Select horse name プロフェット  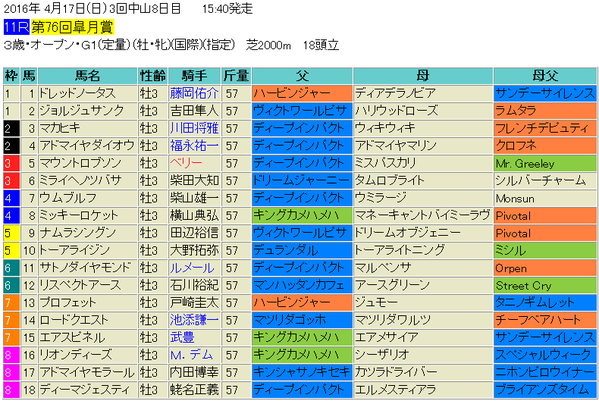click(x=68, y=303)
